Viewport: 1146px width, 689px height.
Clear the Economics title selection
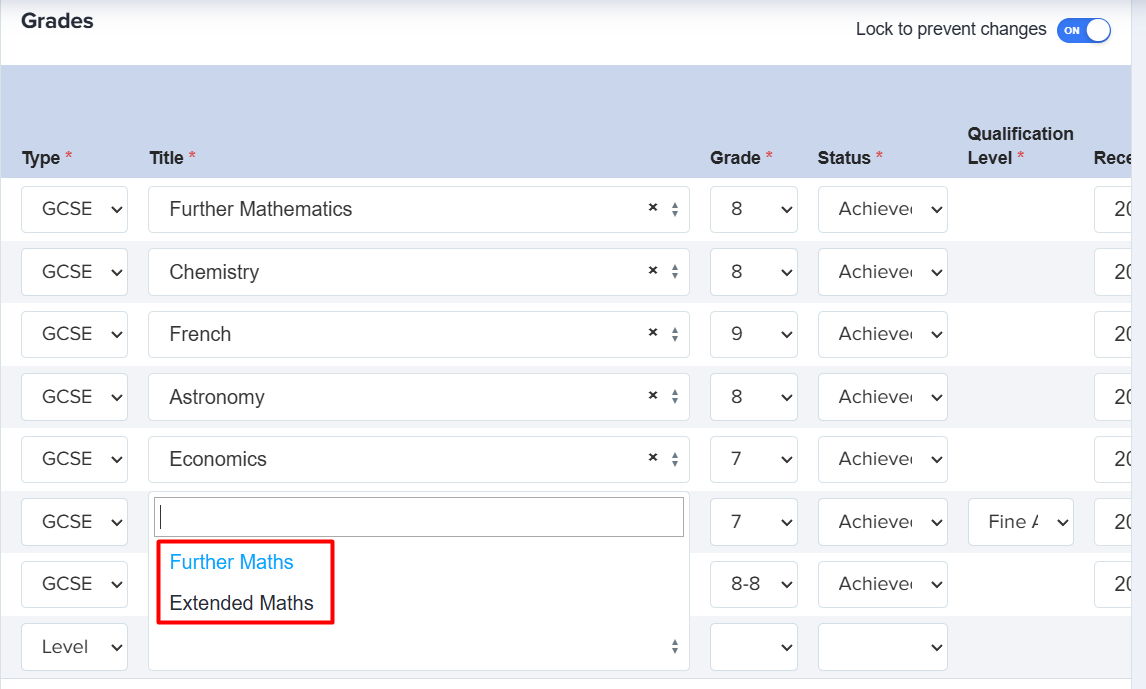pyautogui.click(x=653, y=458)
